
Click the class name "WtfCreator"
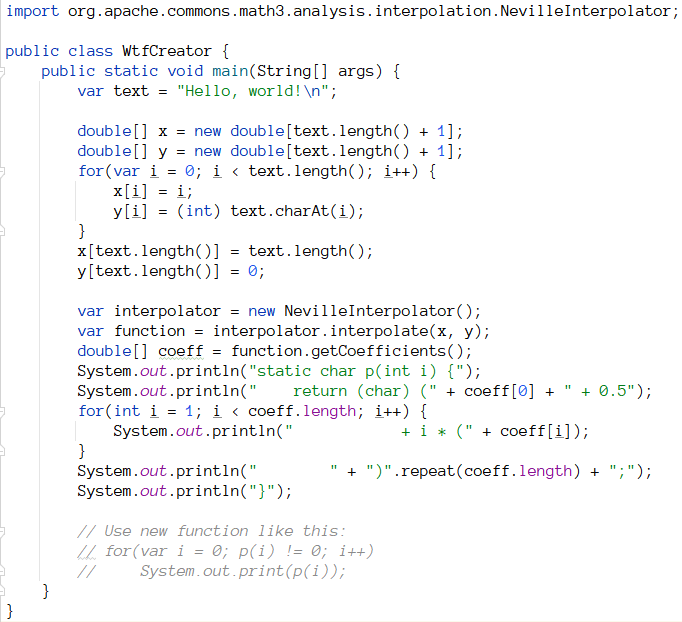coord(167,51)
